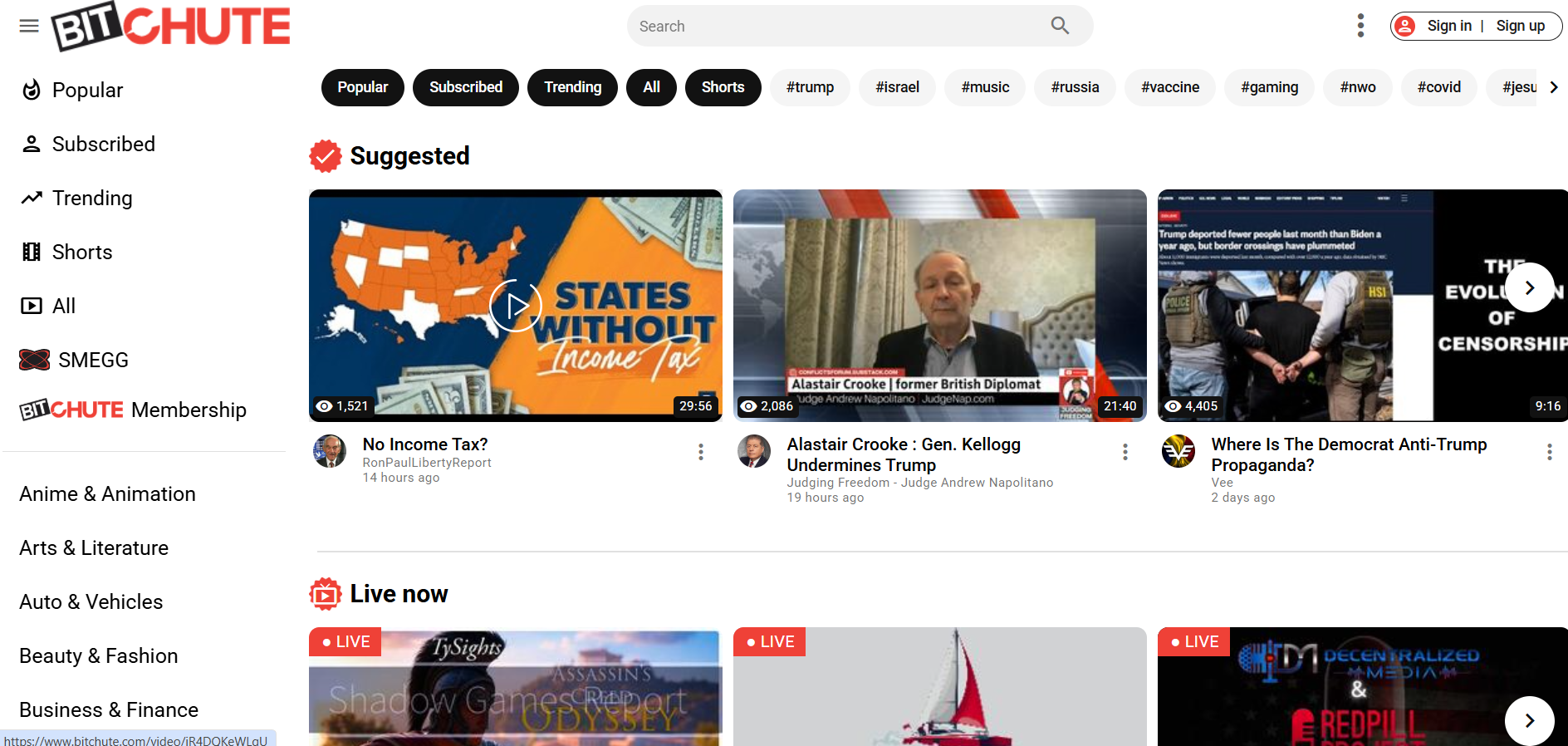Viewport: 1568px width, 746px height.
Task: Open the Alastair Crooke video thumbnail
Action: (940, 306)
